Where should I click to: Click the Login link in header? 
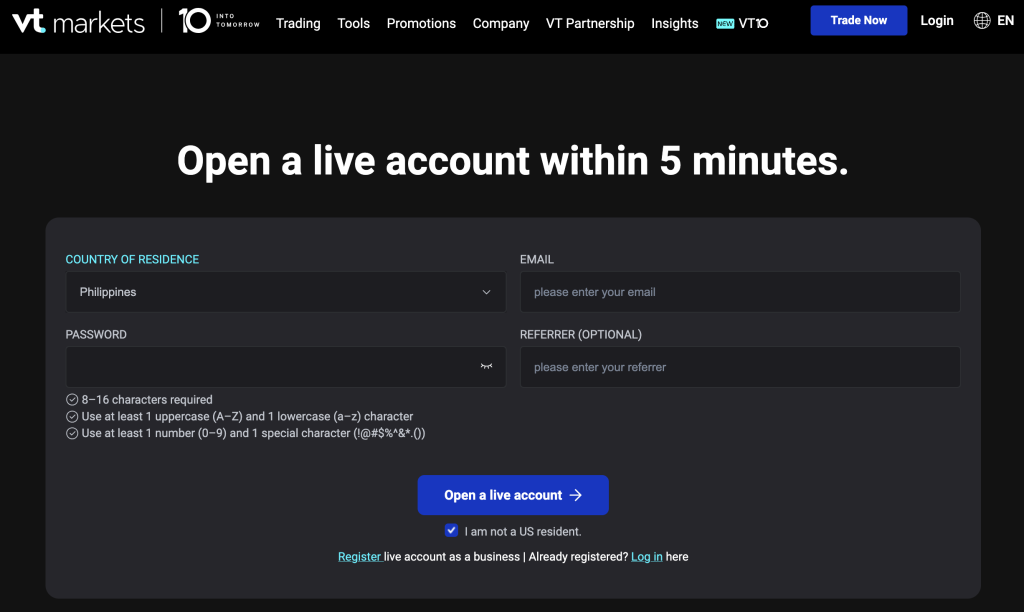click(937, 21)
